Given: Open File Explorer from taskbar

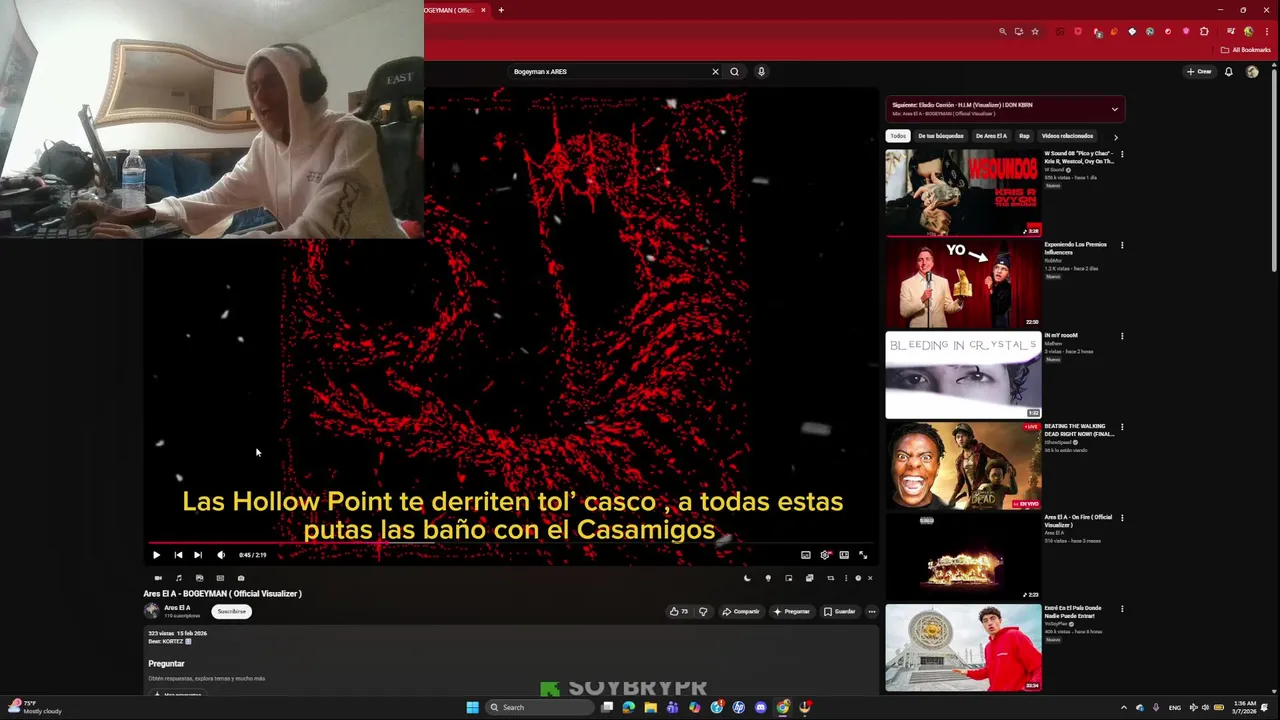Looking at the screenshot, I should point(650,707).
